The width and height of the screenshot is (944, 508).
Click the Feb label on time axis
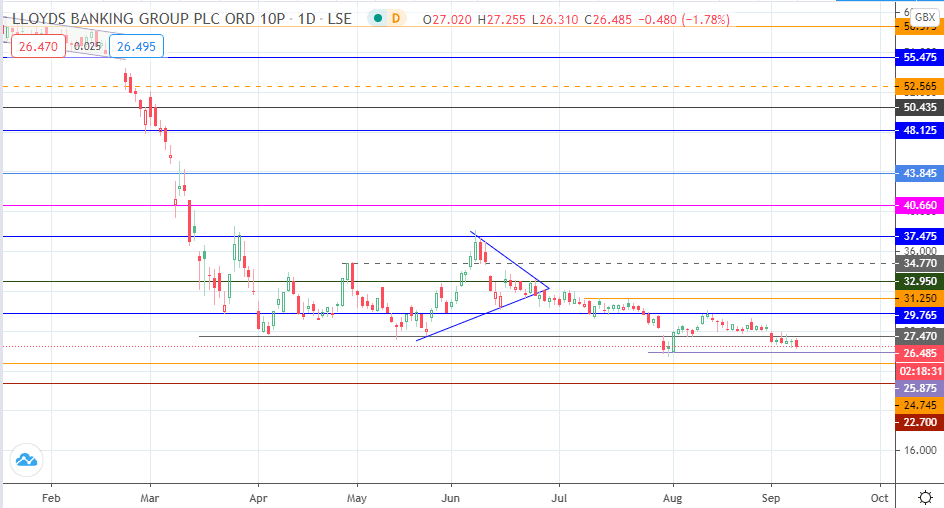51,498
